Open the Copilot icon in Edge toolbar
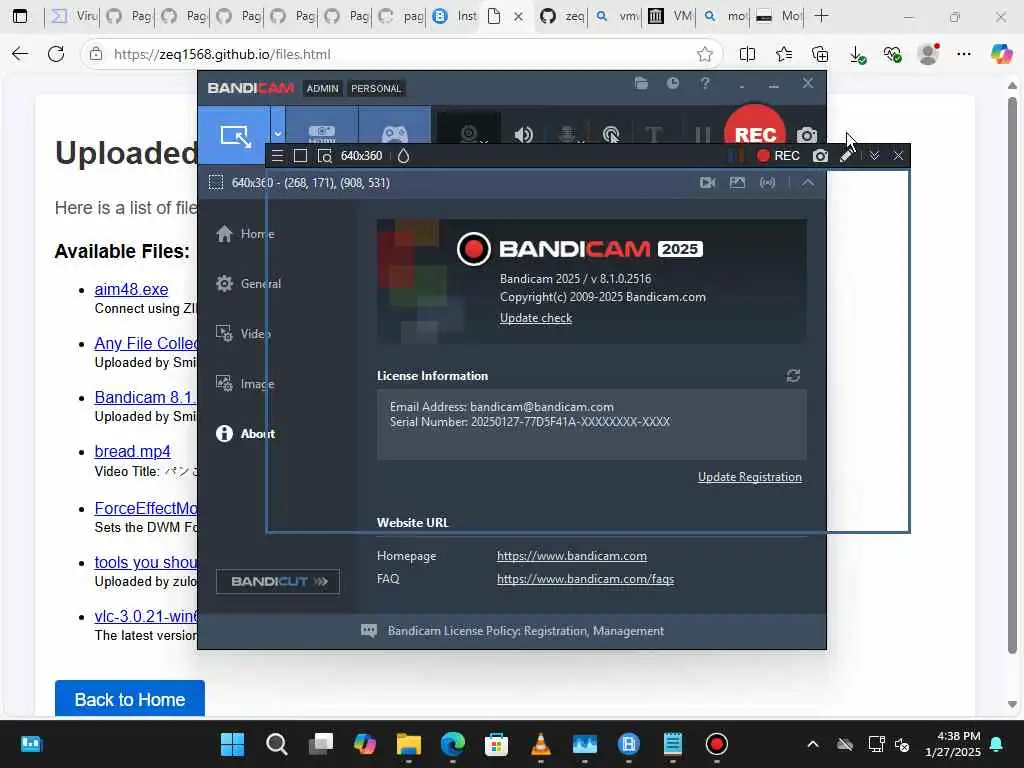 pos(1001,54)
